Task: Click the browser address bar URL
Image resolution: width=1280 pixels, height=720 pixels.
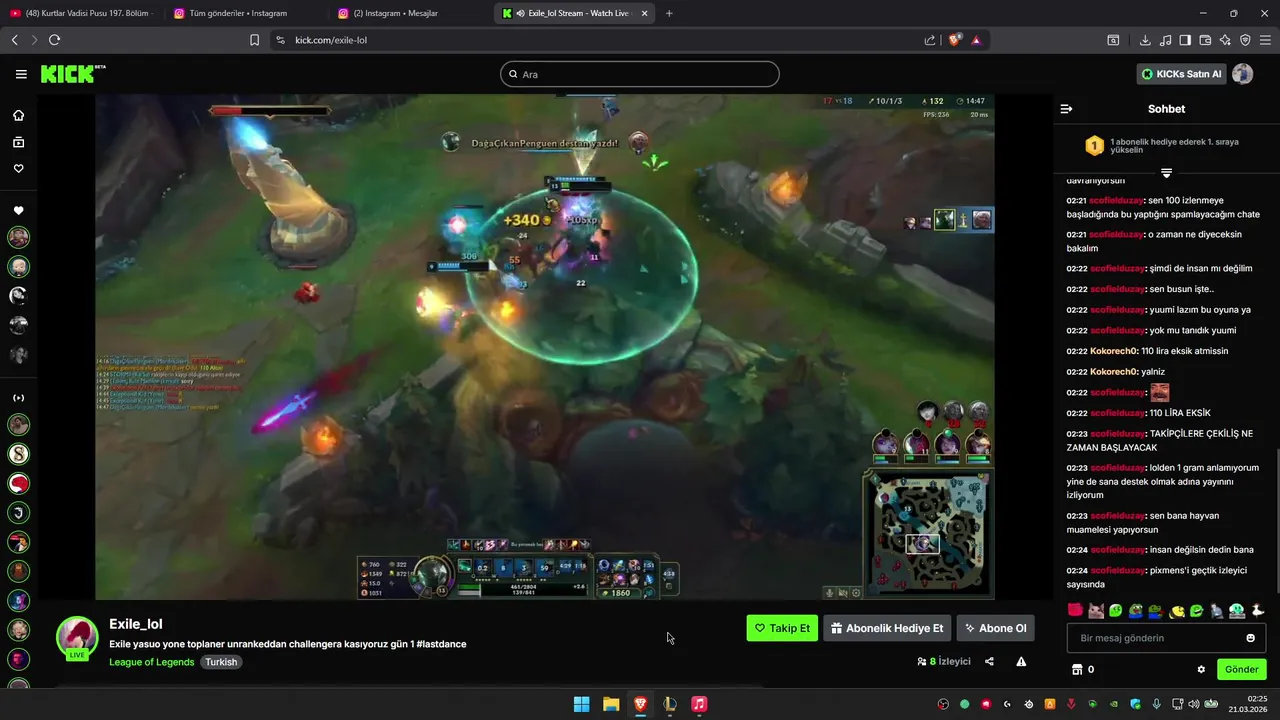Action: (x=330, y=40)
